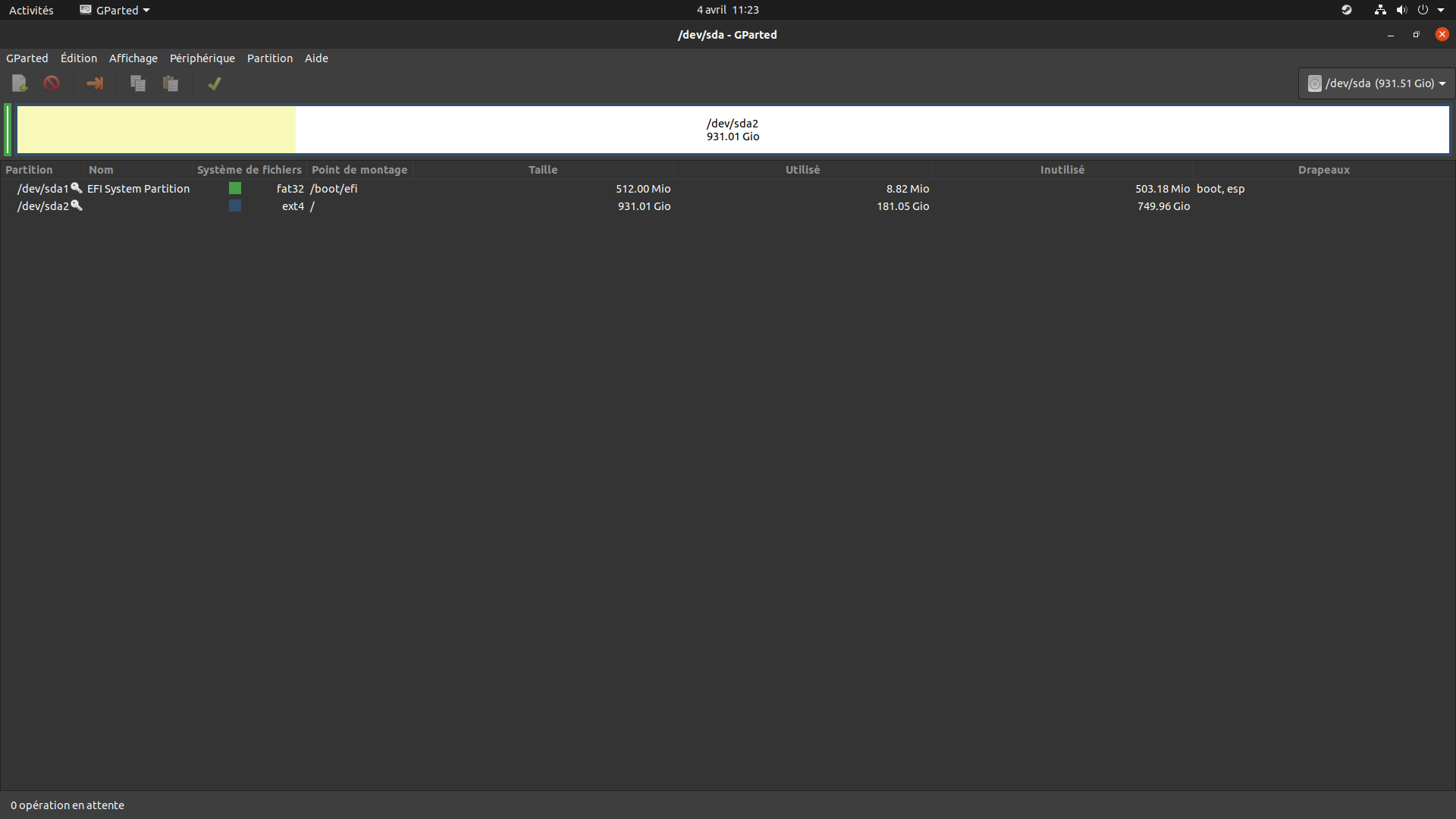Image resolution: width=1456 pixels, height=819 pixels.
Task: Minimize the GParted window
Action: click(1391, 35)
